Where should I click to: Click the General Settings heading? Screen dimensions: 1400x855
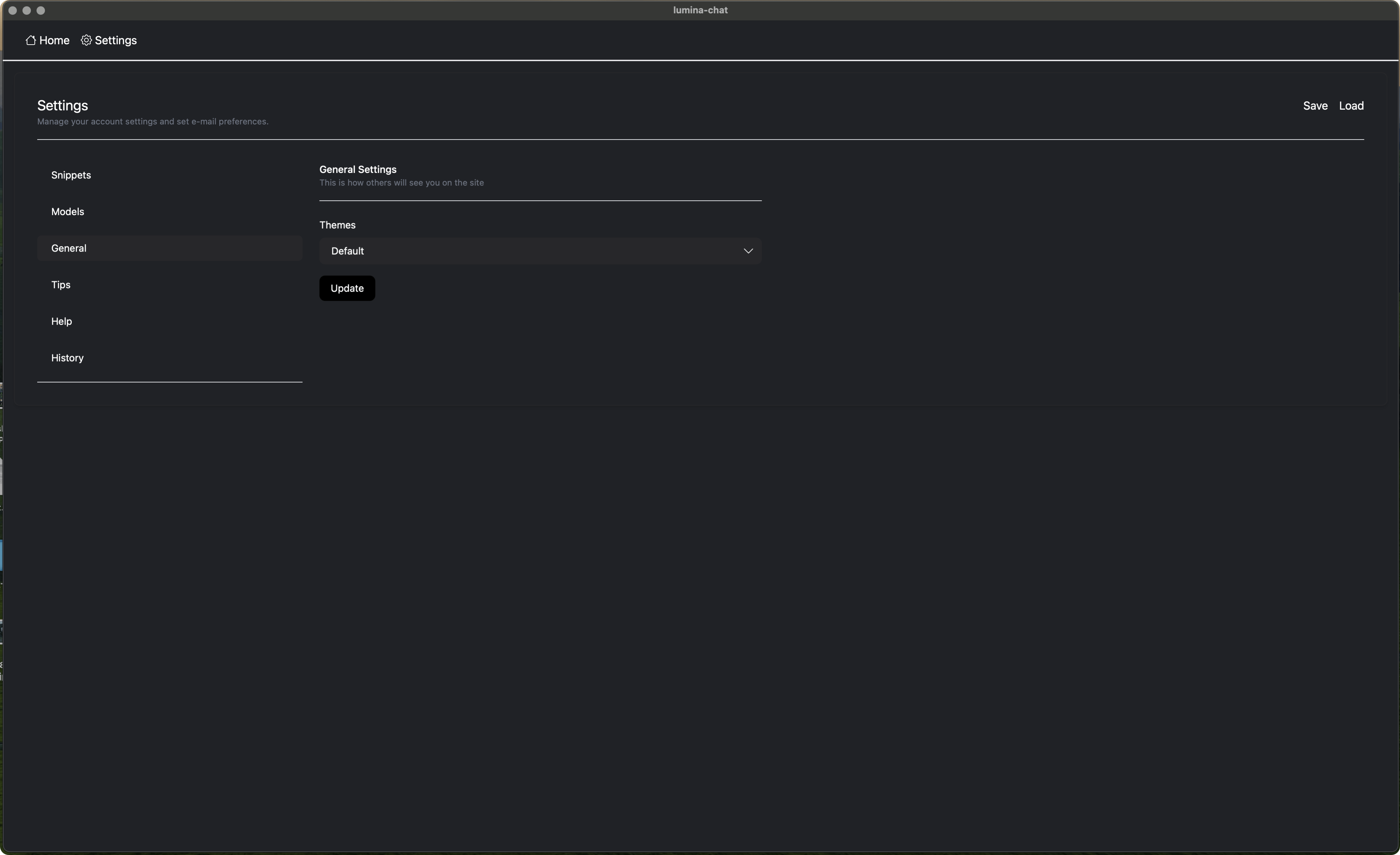click(358, 169)
